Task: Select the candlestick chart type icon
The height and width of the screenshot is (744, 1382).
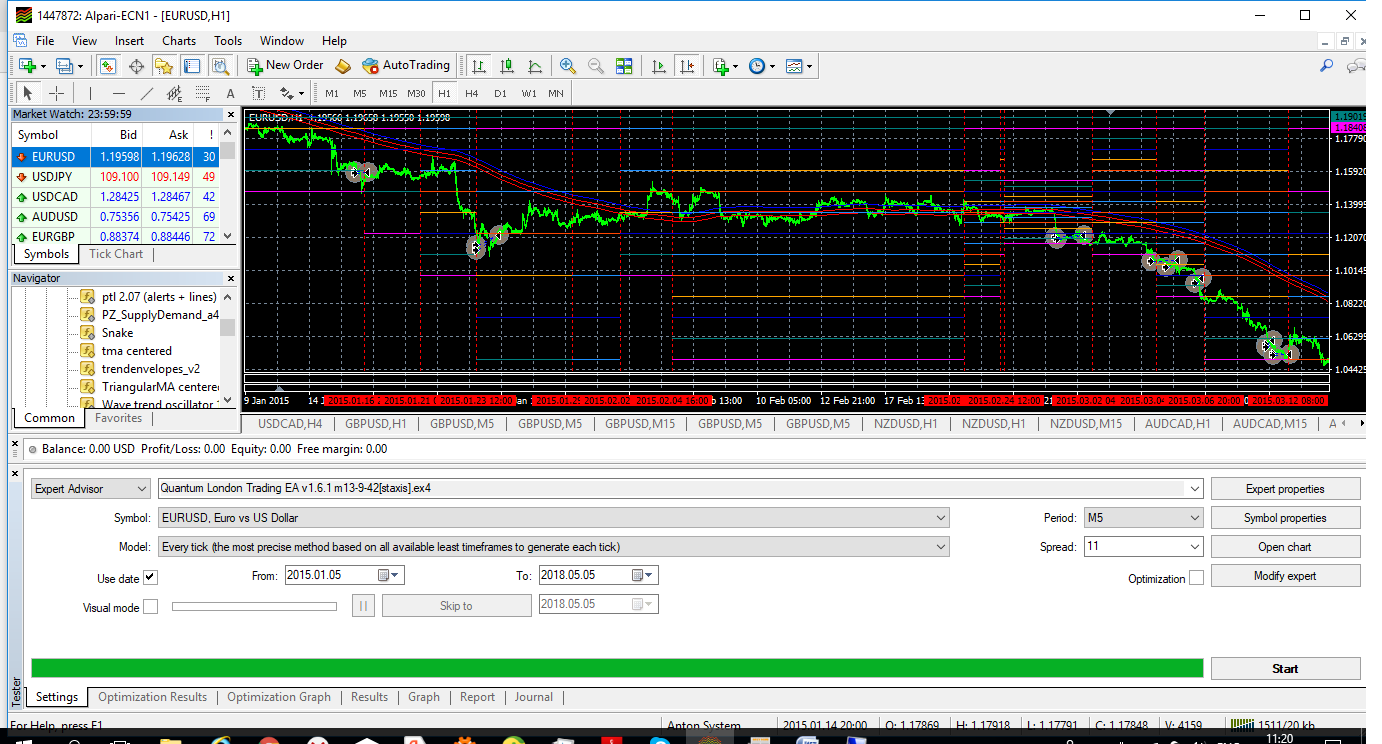Action: coord(507,66)
